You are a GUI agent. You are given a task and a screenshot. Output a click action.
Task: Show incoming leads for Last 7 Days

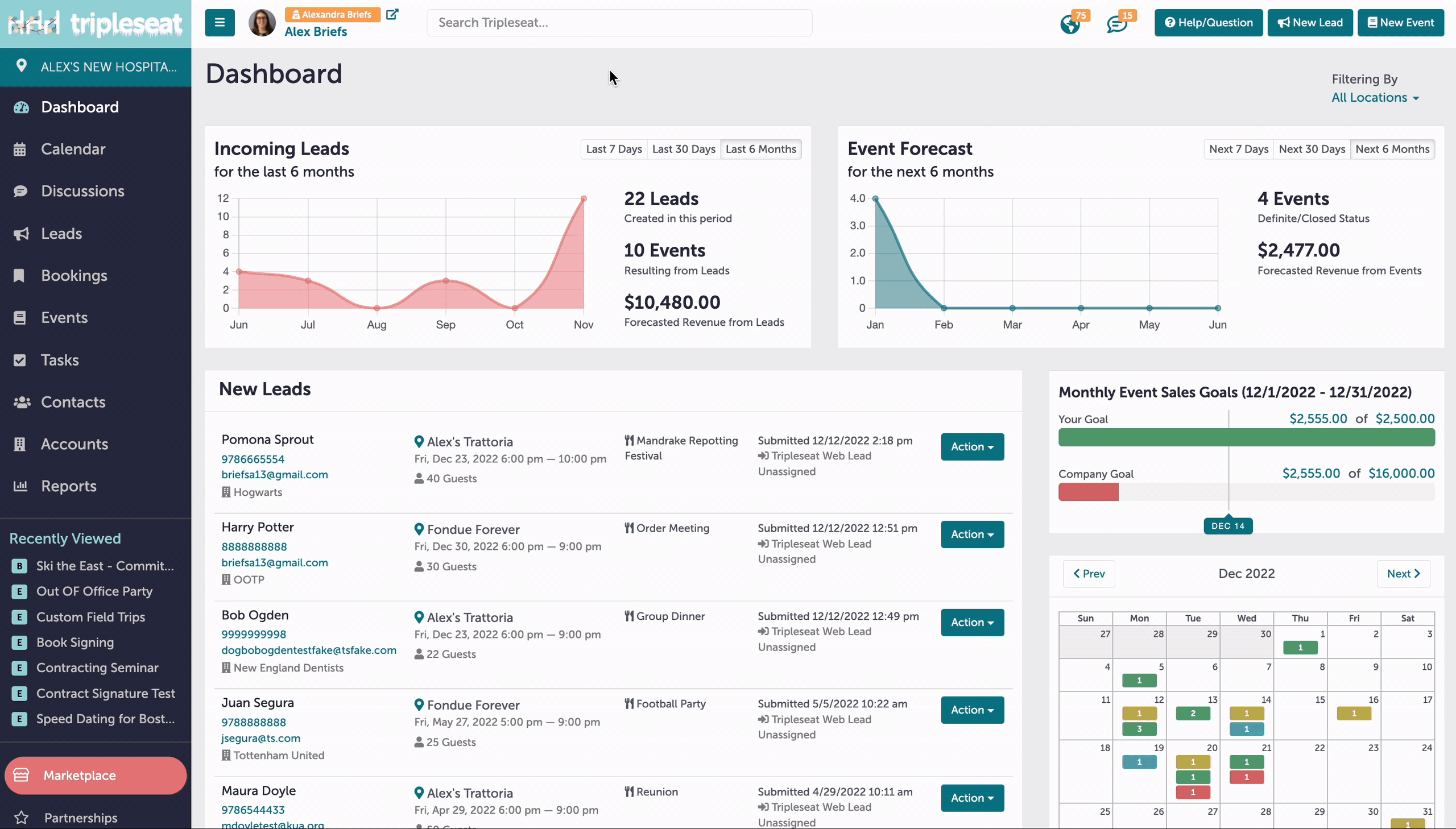coord(614,149)
